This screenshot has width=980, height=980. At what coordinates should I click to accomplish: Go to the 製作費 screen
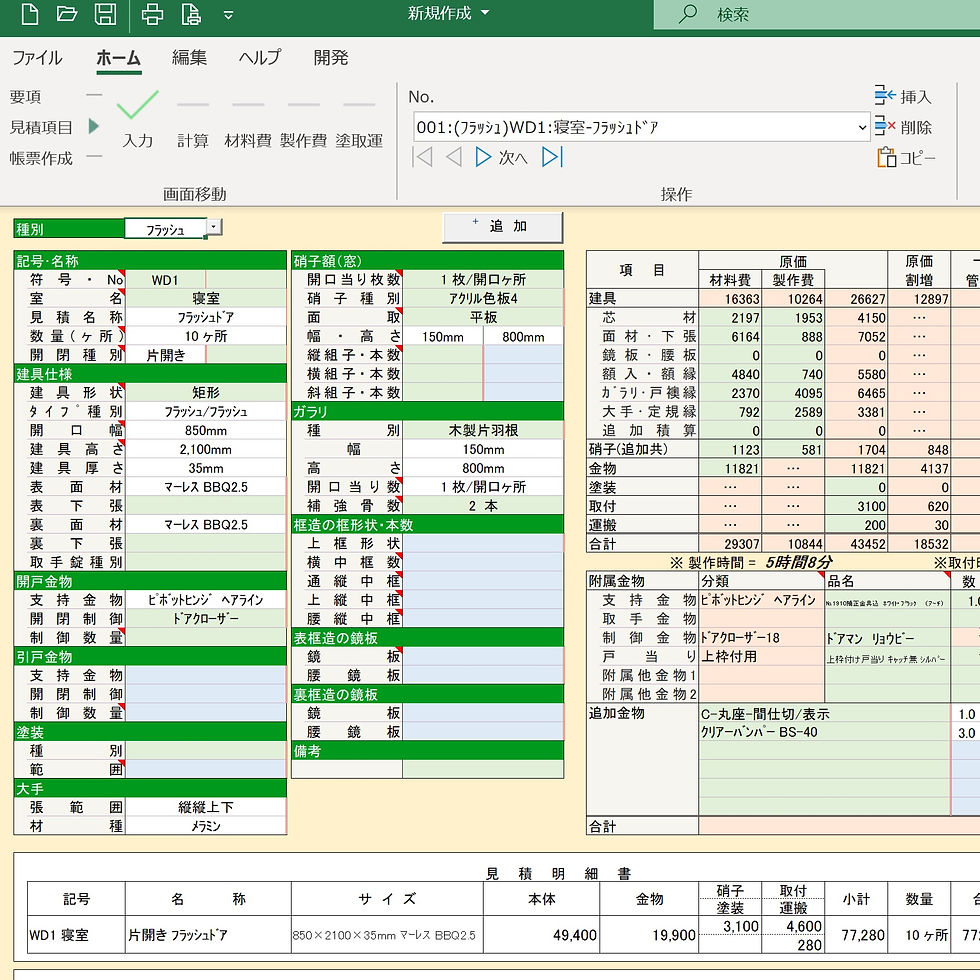(303, 140)
